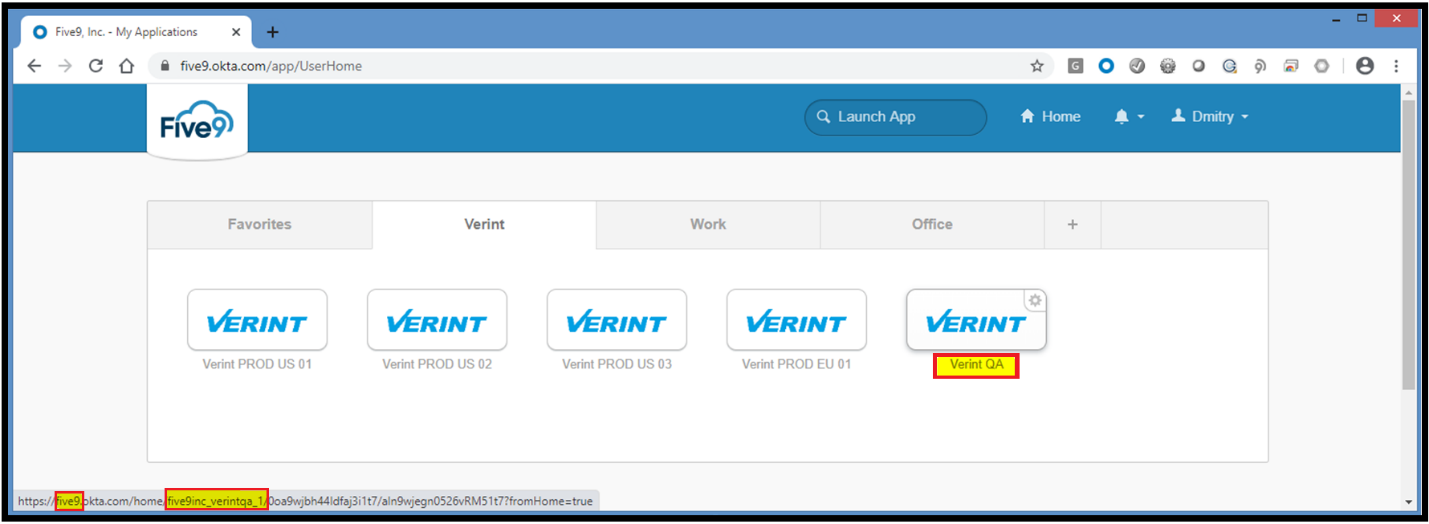1429x524 pixels.
Task: Click the Verint PROD EU 01 label
Action: pos(796,364)
